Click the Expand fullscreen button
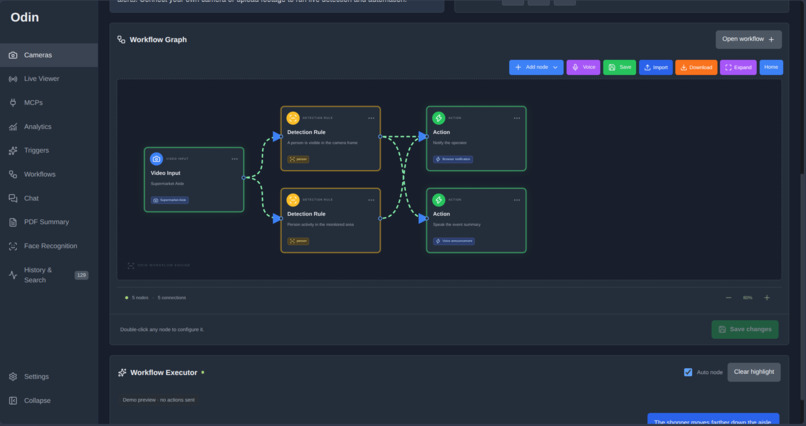806x426 pixels. 738,67
